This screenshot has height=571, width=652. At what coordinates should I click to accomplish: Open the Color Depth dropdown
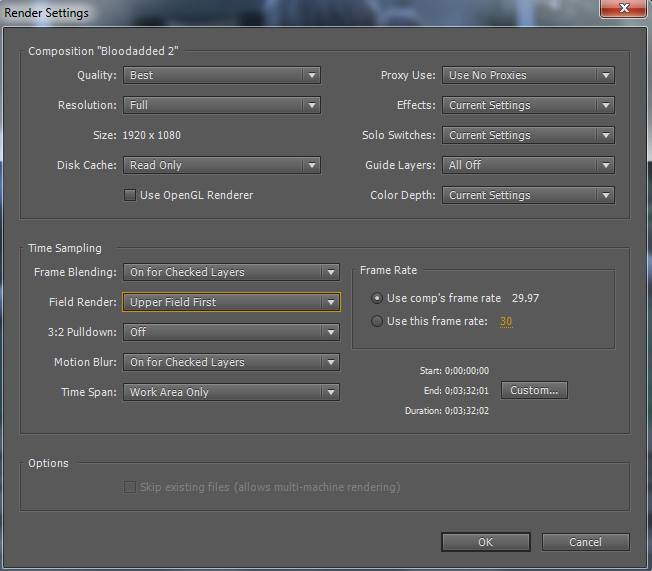[528, 195]
